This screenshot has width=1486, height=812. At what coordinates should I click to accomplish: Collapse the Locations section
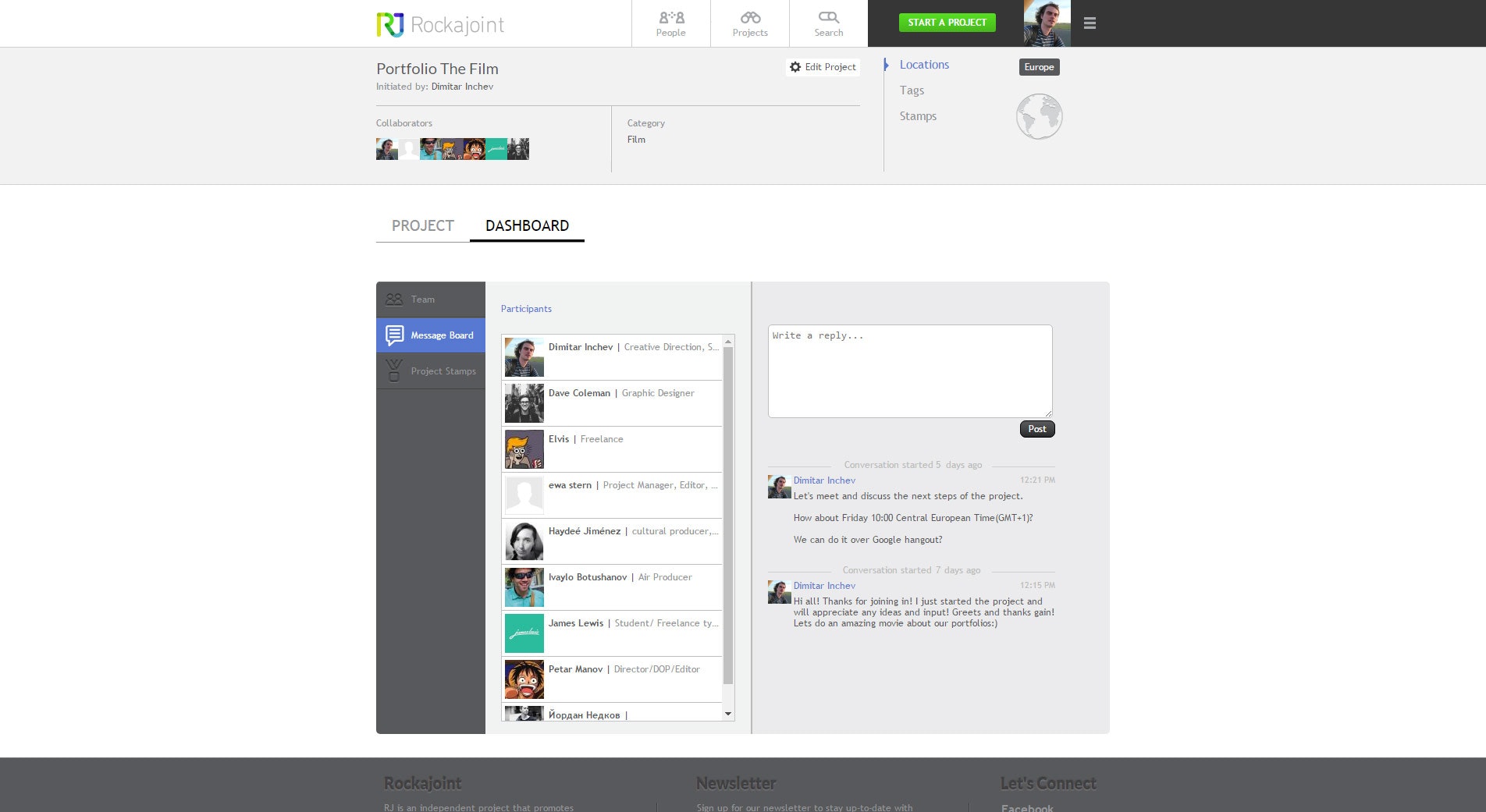point(924,65)
